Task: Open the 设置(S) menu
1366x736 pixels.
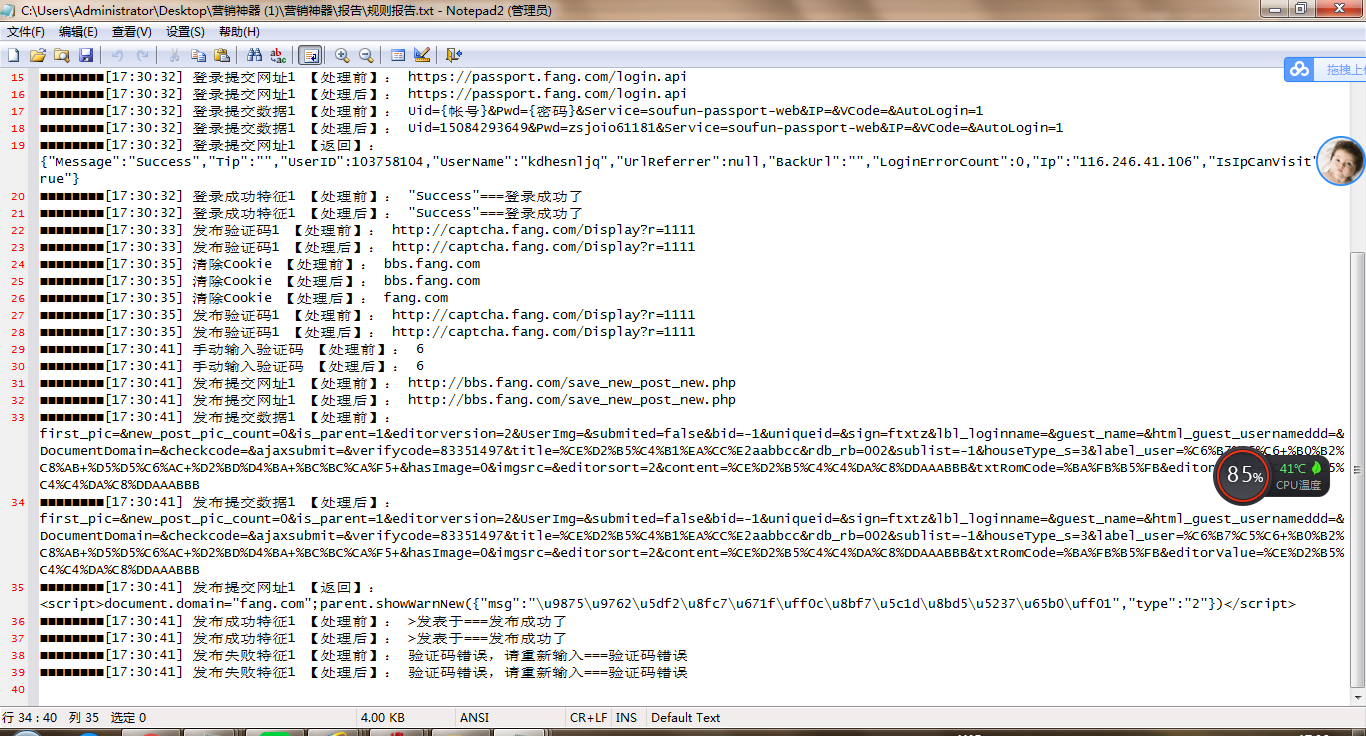Action: tap(185, 32)
